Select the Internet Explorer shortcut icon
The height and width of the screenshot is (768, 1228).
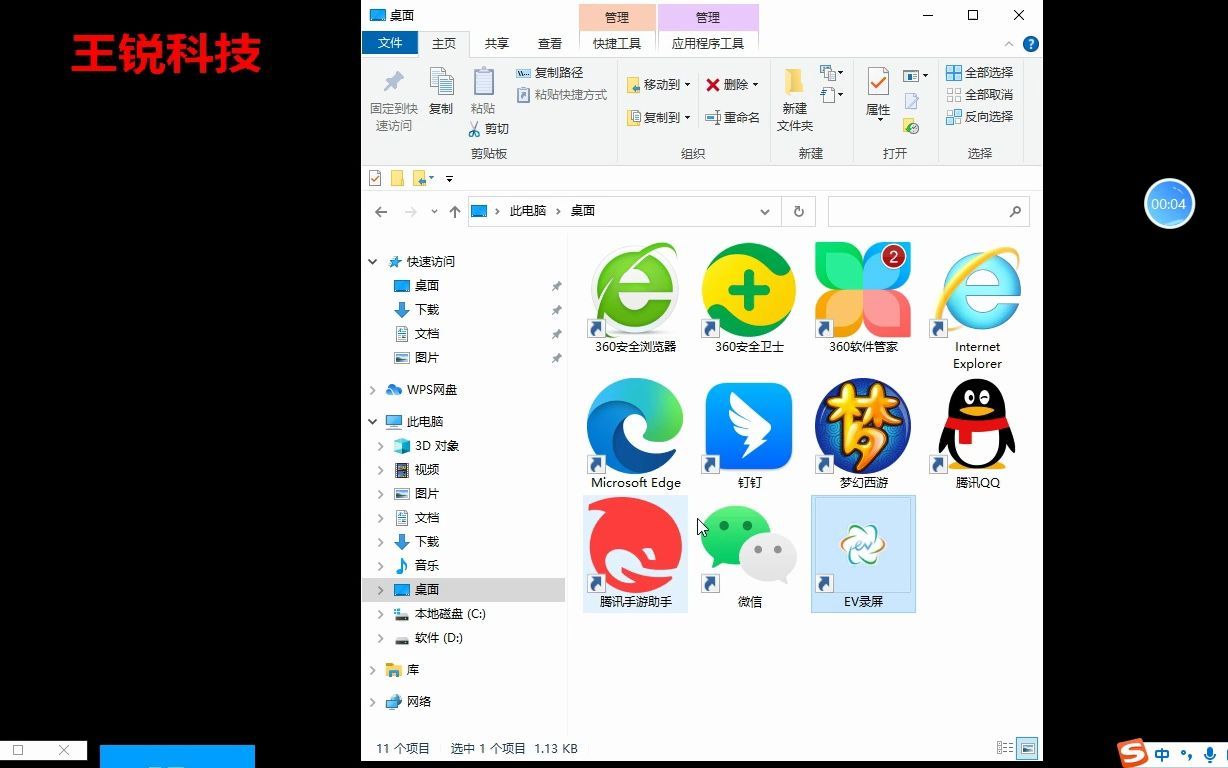(x=977, y=290)
